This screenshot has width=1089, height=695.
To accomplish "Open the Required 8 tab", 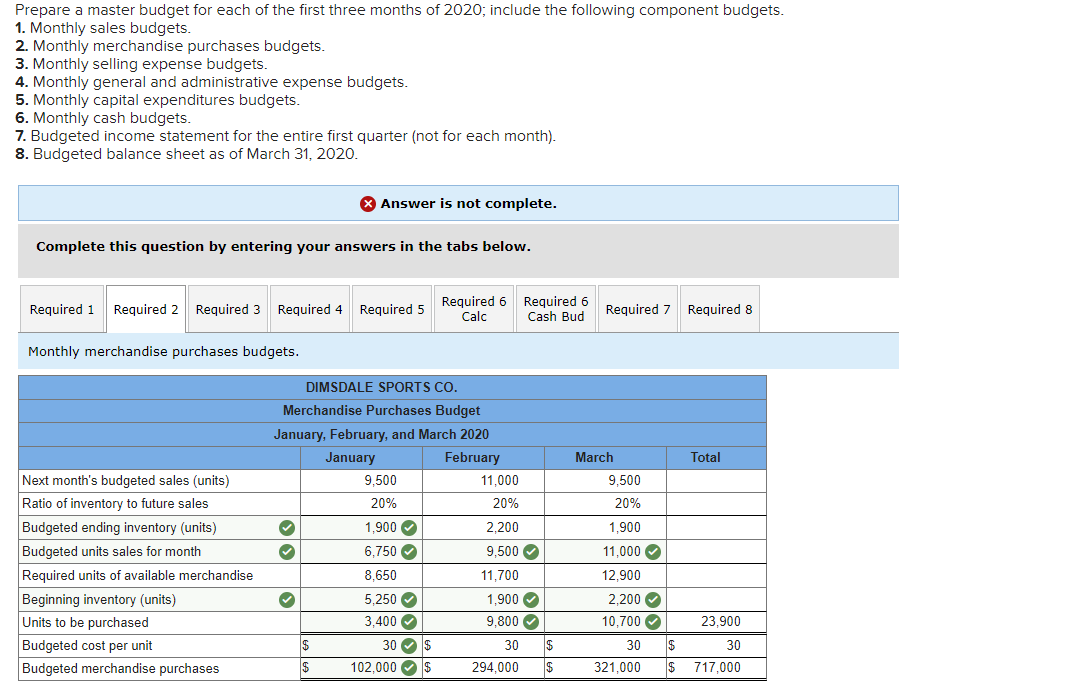I will (720, 309).
